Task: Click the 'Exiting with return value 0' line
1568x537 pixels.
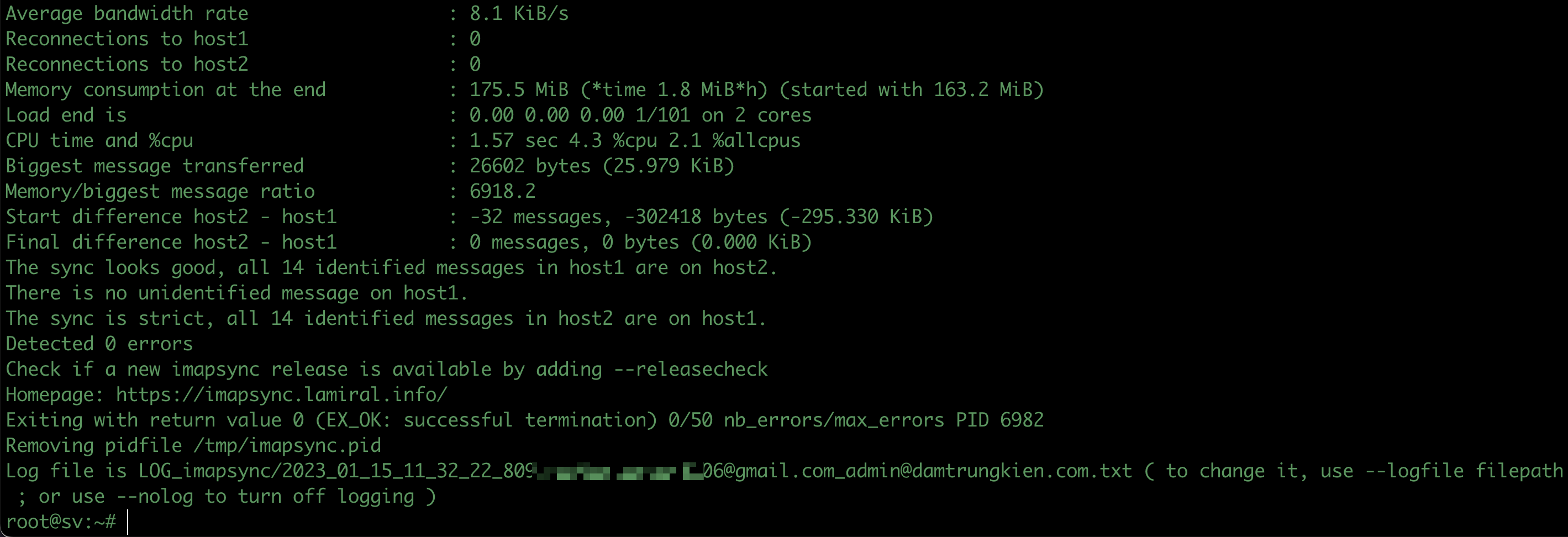Action: [x=525, y=420]
